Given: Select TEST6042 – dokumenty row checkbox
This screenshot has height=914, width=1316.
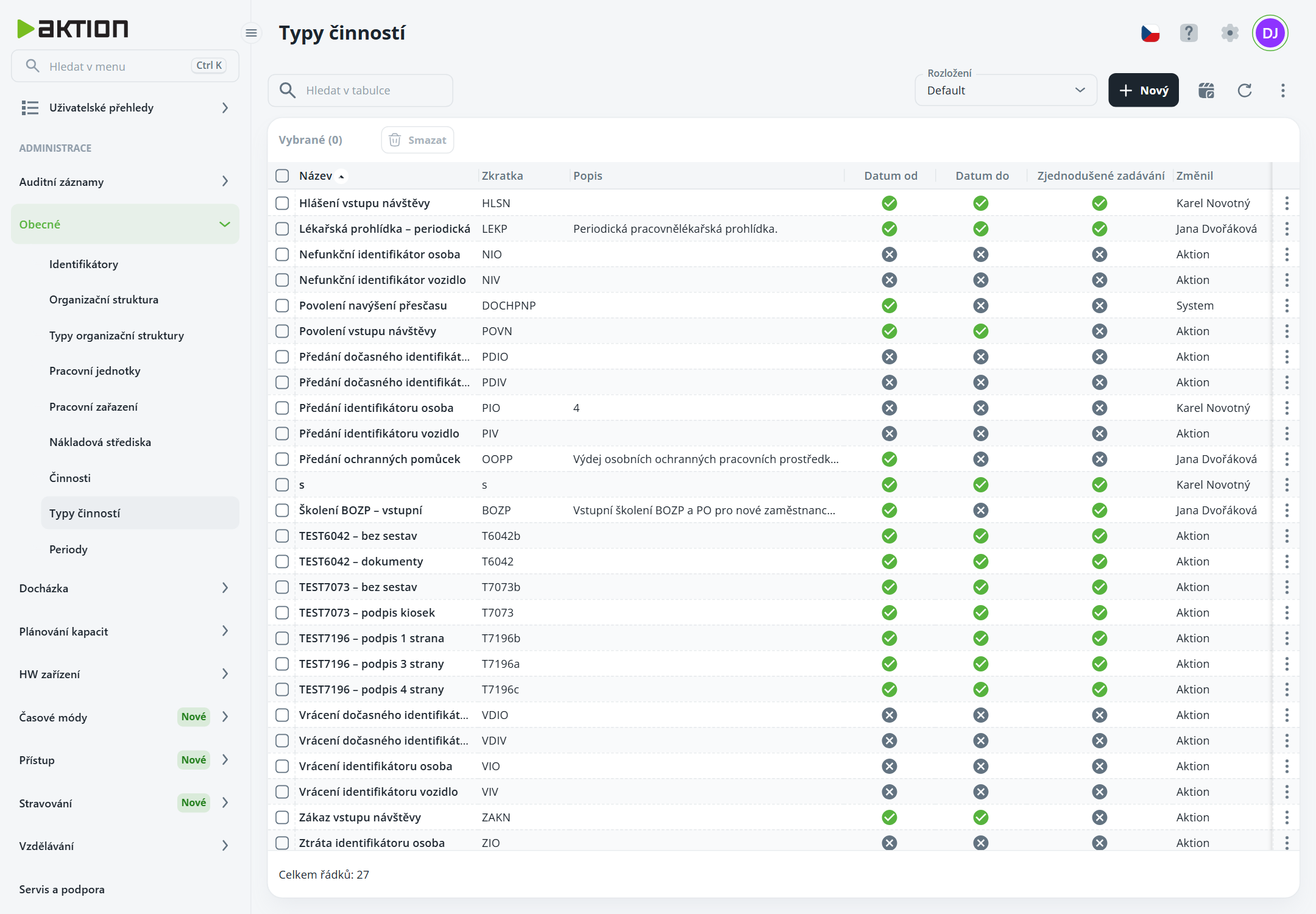Looking at the screenshot, I should click(x=282, y=561).
